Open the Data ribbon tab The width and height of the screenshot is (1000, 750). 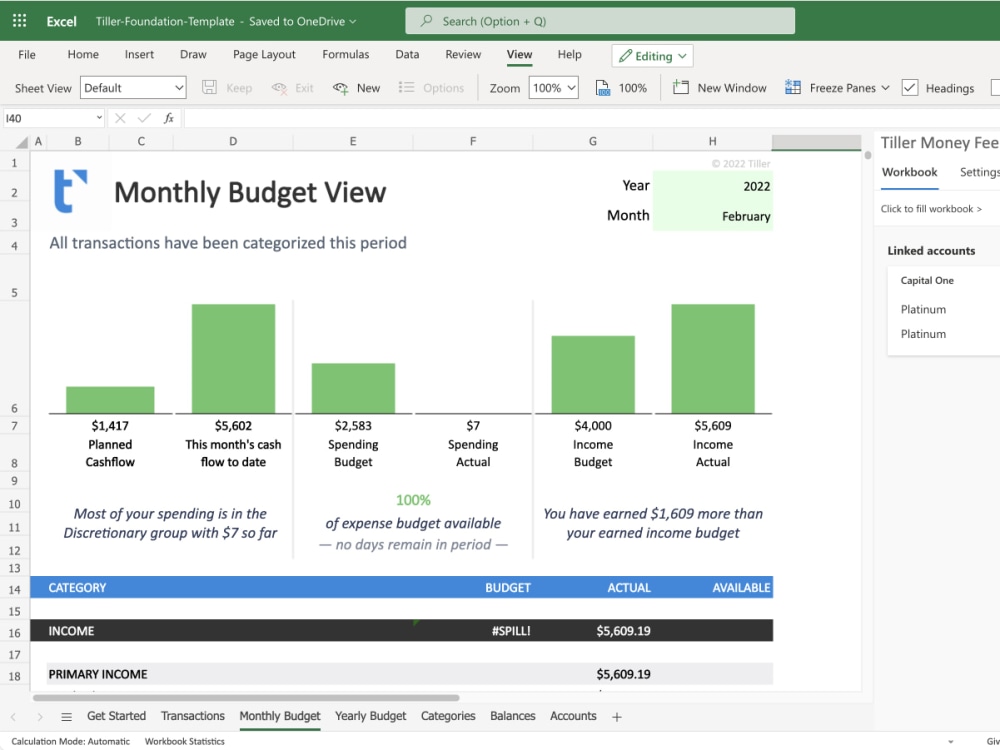[x=407, y=55]
